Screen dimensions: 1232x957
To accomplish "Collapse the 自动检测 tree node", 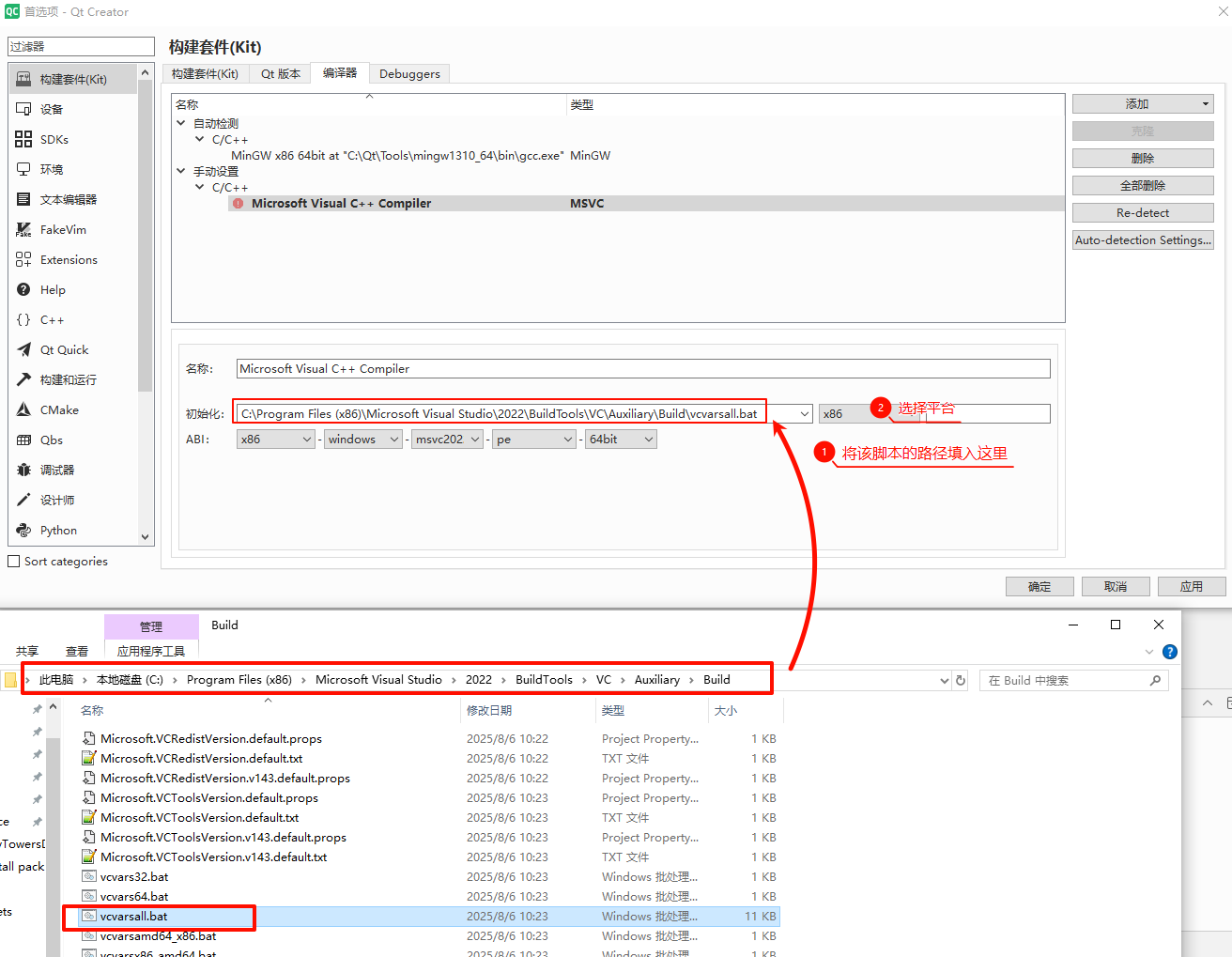I will [x=181, y=123].
